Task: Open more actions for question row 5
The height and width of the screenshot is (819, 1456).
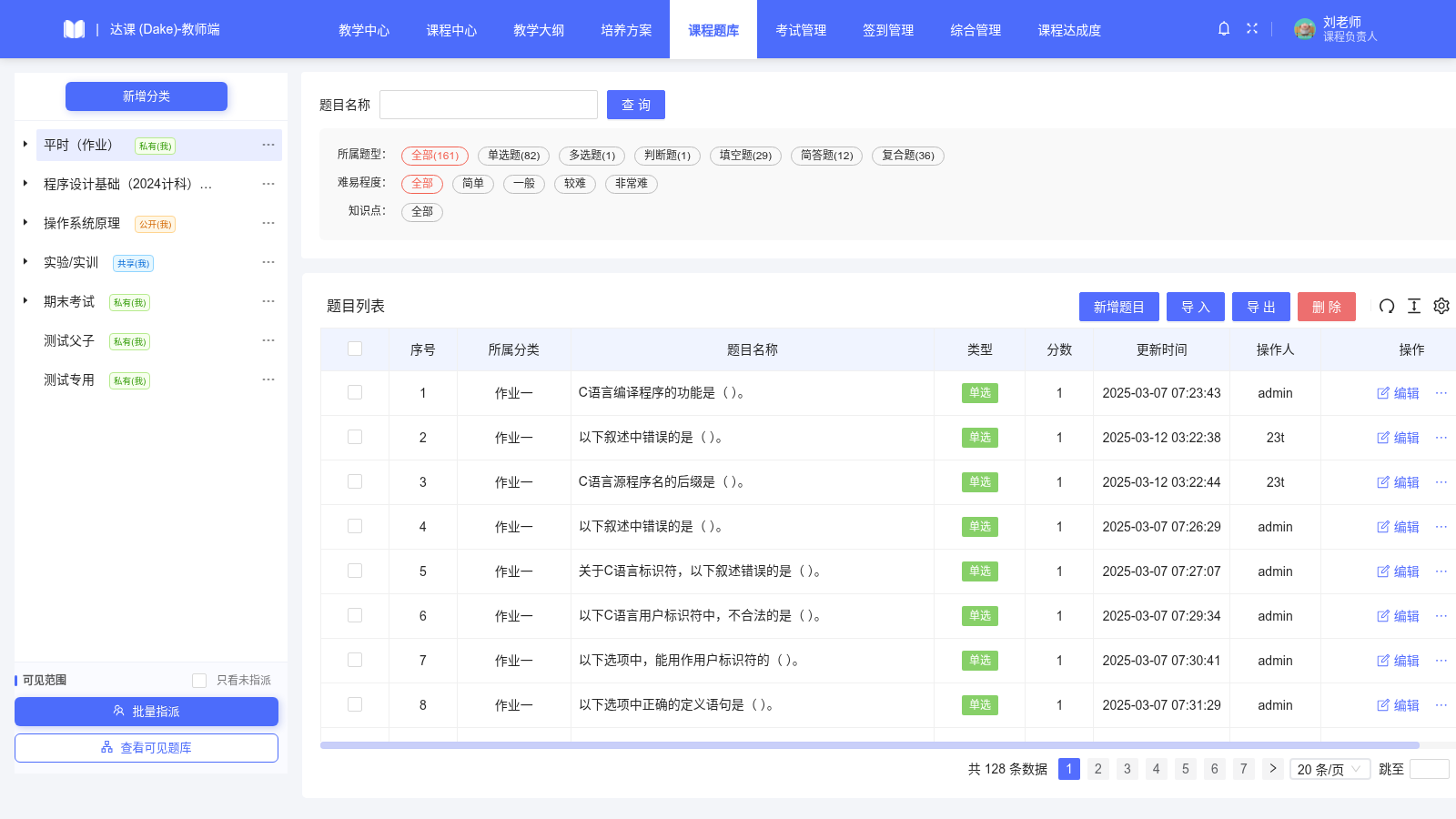Action: click(1441, 571)
